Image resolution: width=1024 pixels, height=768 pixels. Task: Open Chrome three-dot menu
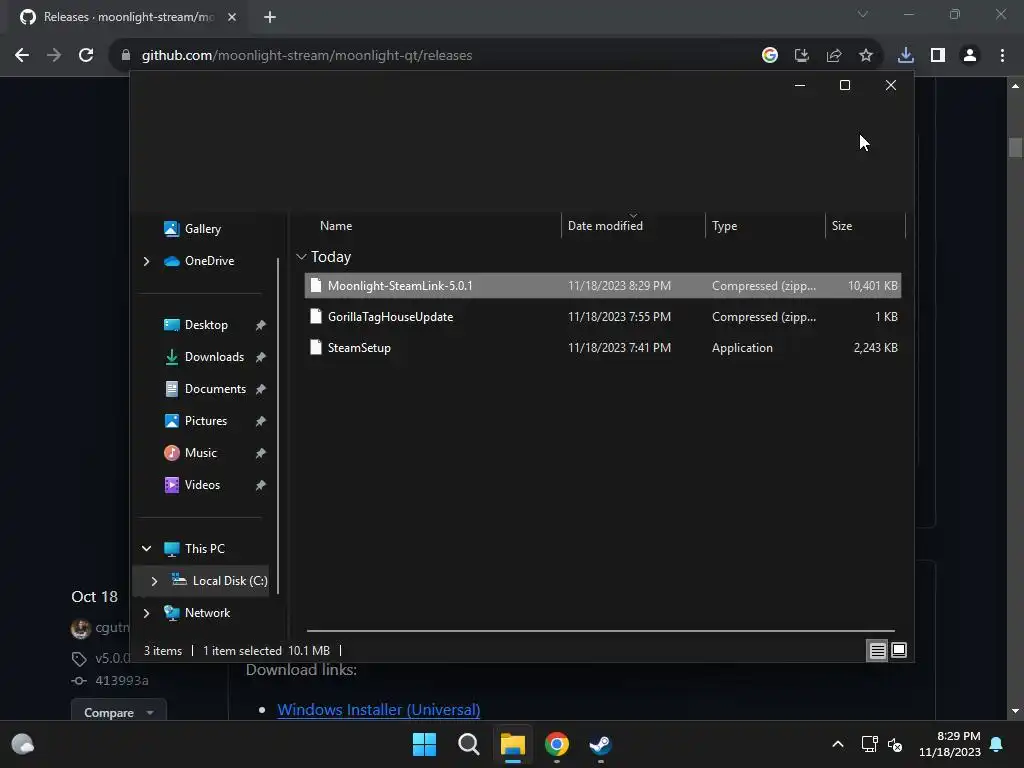(x=1002, y=56)
